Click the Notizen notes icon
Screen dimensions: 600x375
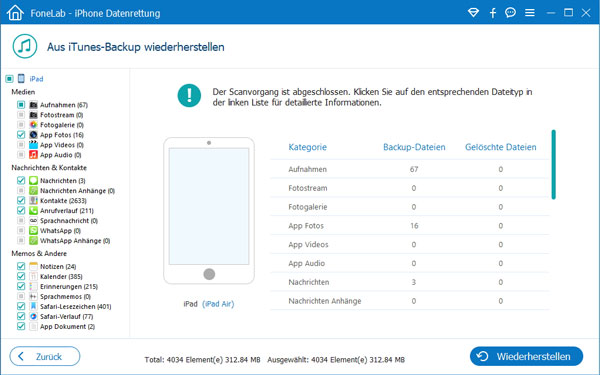pyautogui.click(x=33, y=266)
